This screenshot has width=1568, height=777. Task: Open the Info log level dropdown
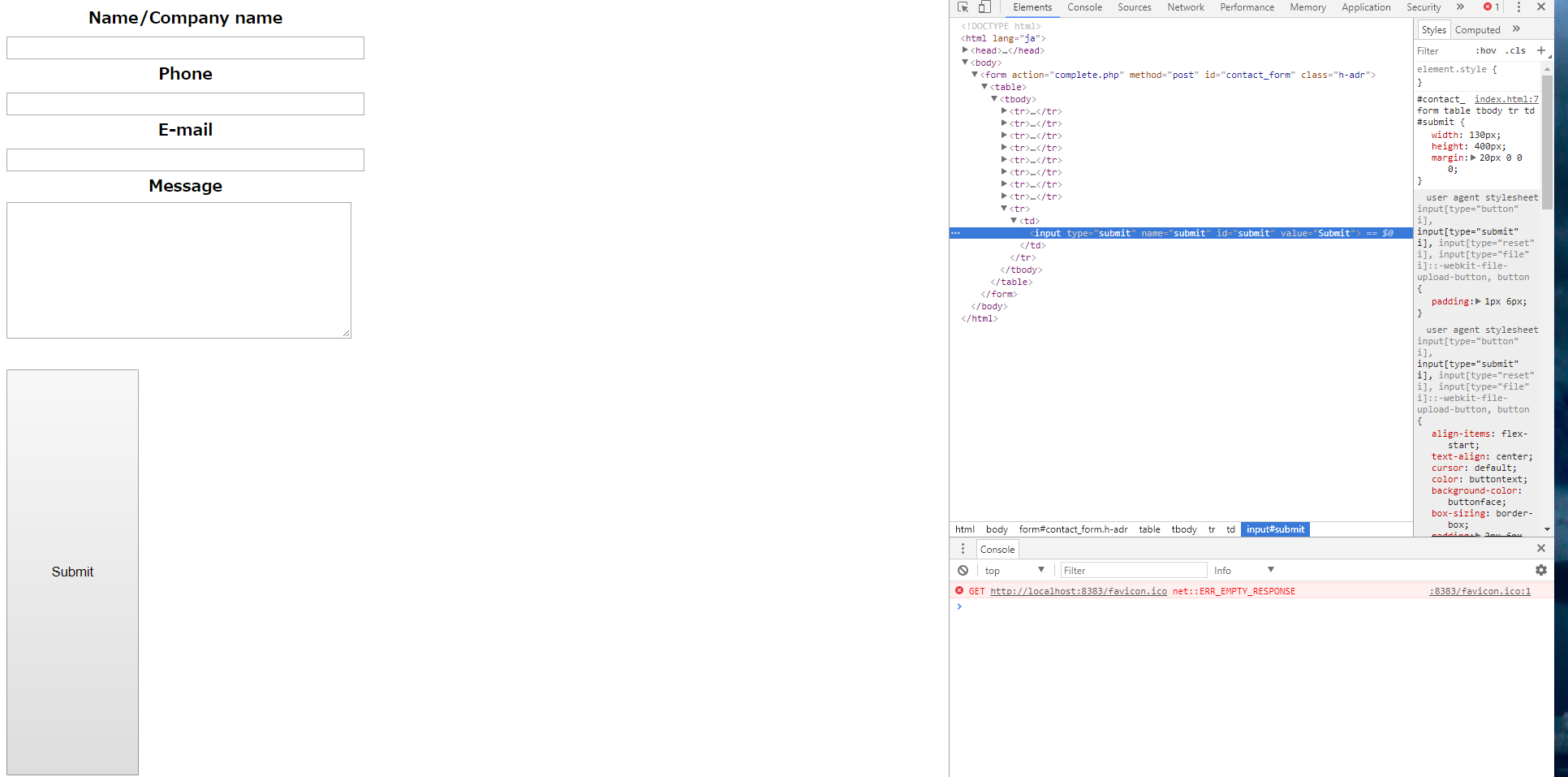click(x=1243, y=571)
